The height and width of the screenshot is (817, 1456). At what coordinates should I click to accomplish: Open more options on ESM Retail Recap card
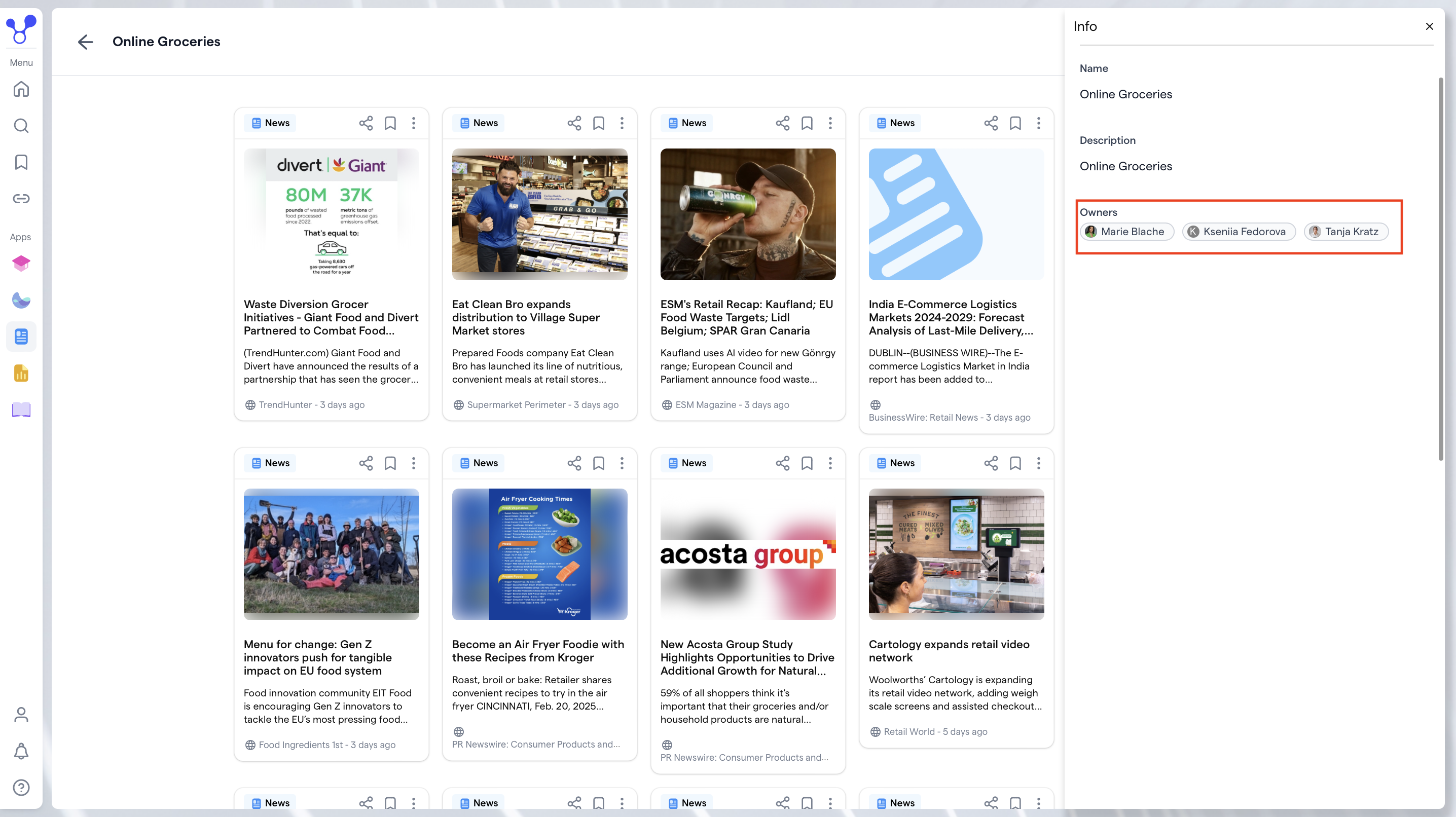click(830, 123)
